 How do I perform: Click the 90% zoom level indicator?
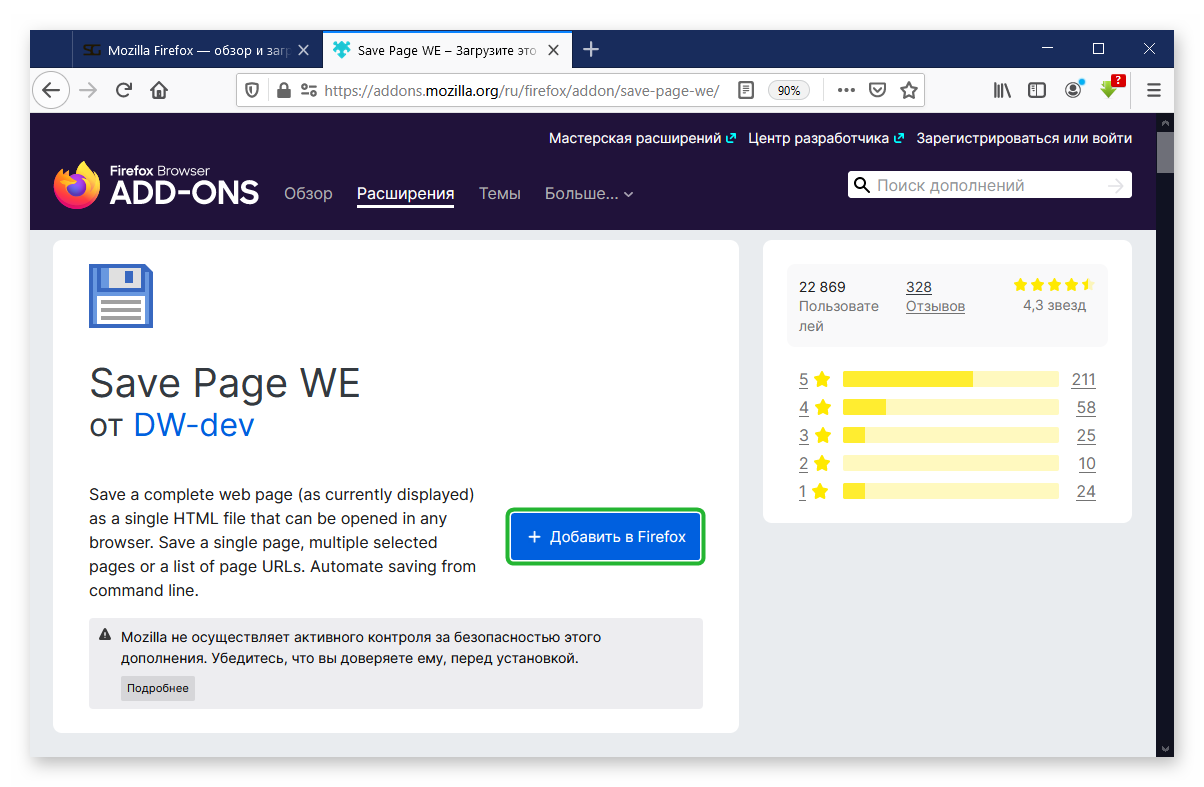click(789, 90)
